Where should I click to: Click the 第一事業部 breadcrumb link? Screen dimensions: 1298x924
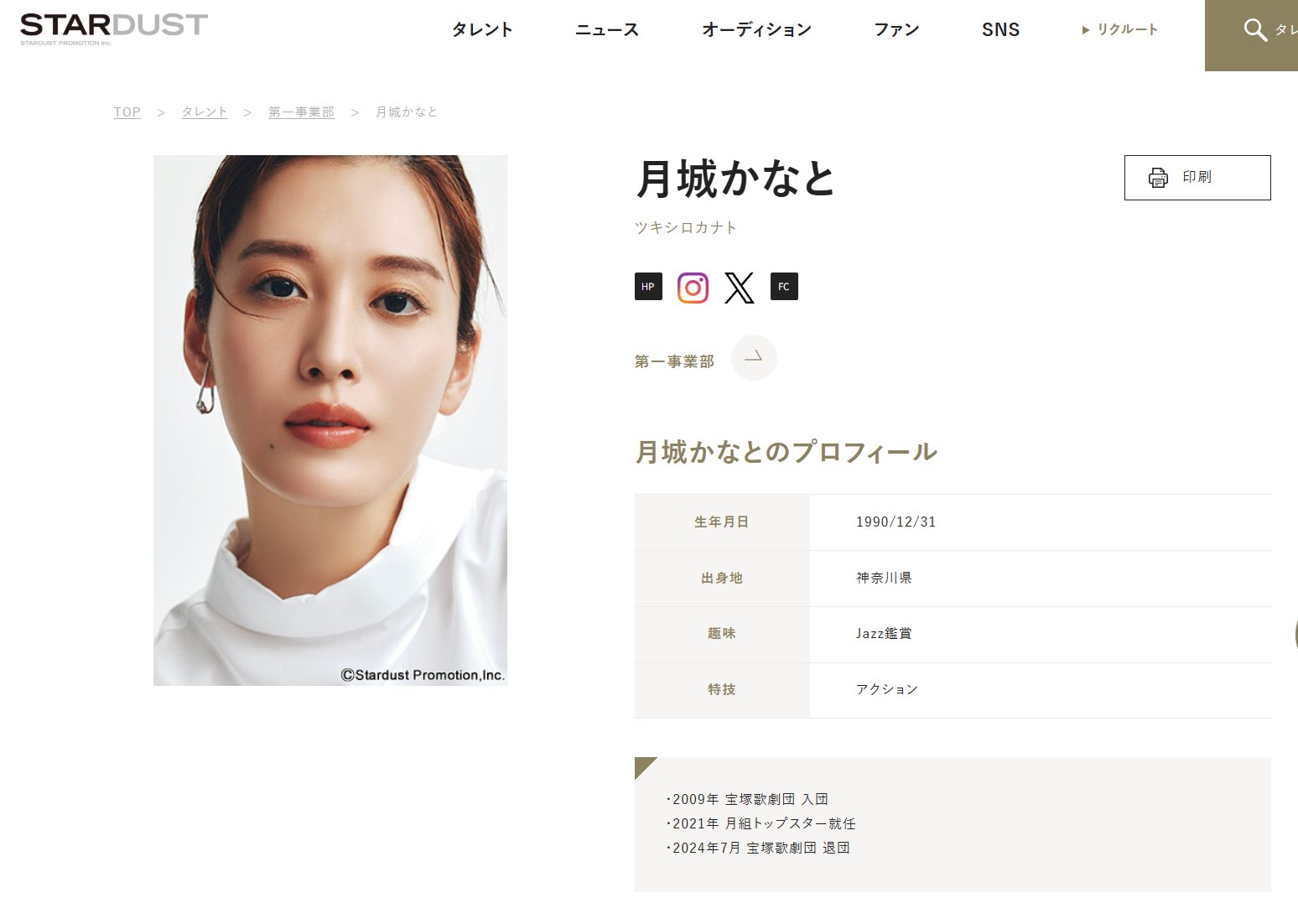(301, 112)
